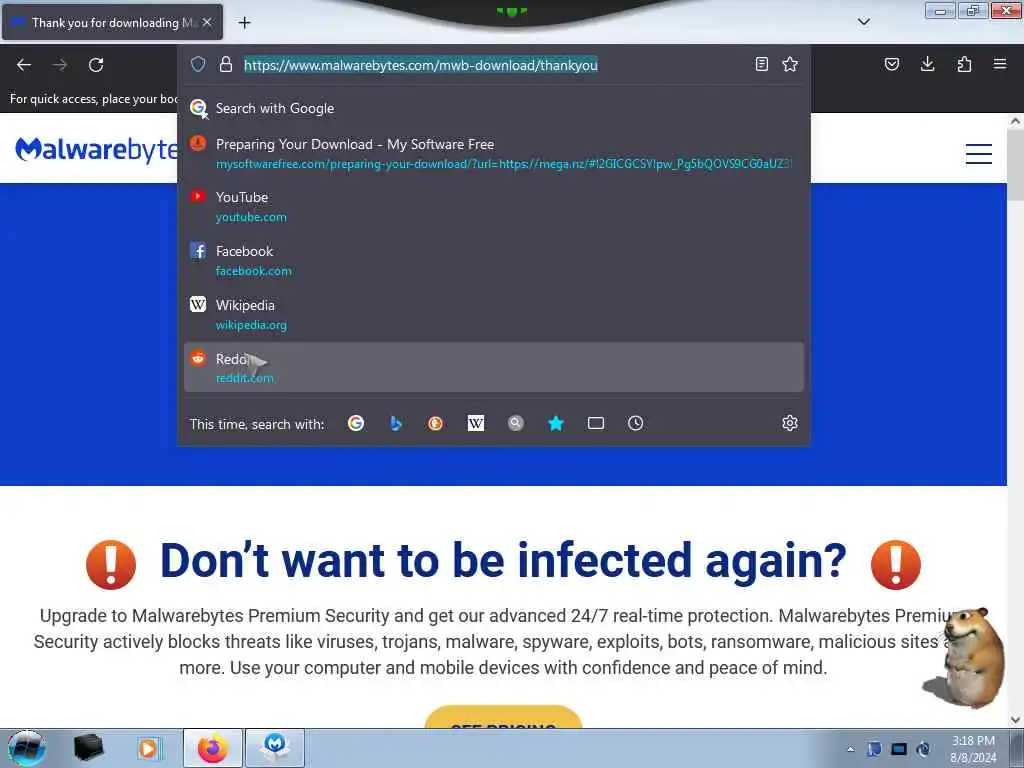The height and width of the screenshot is (768, 1024).
Task: Reload the current page
Action: coord(96,65)
